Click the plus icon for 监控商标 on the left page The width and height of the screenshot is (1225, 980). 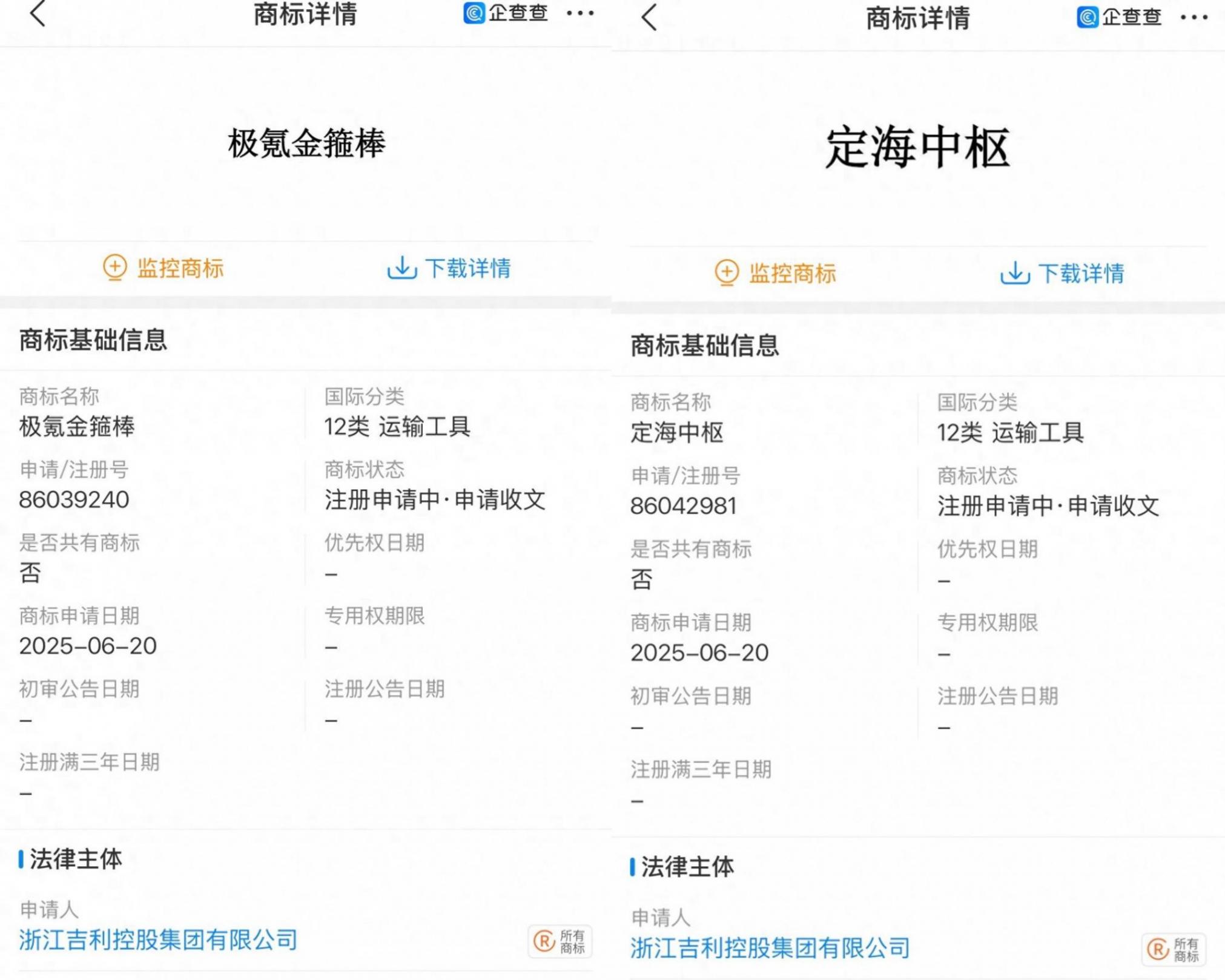click(x=114, y=268)
